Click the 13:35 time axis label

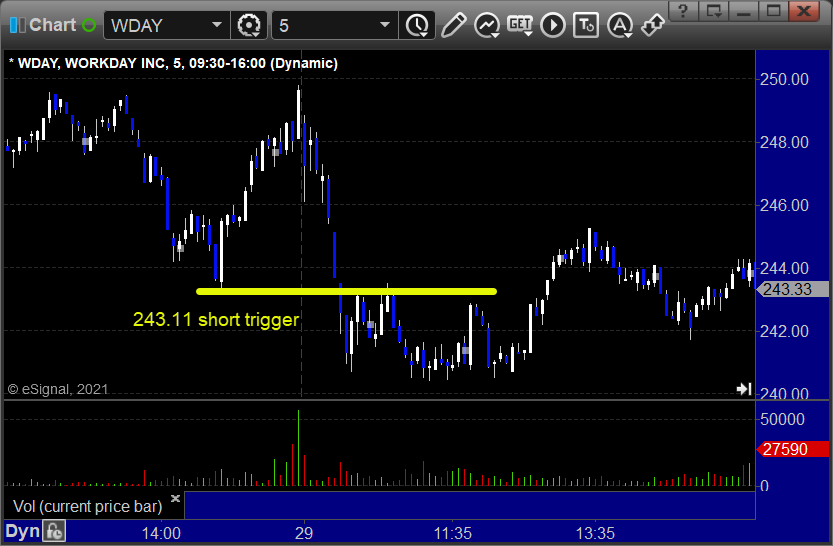point(596,533)
